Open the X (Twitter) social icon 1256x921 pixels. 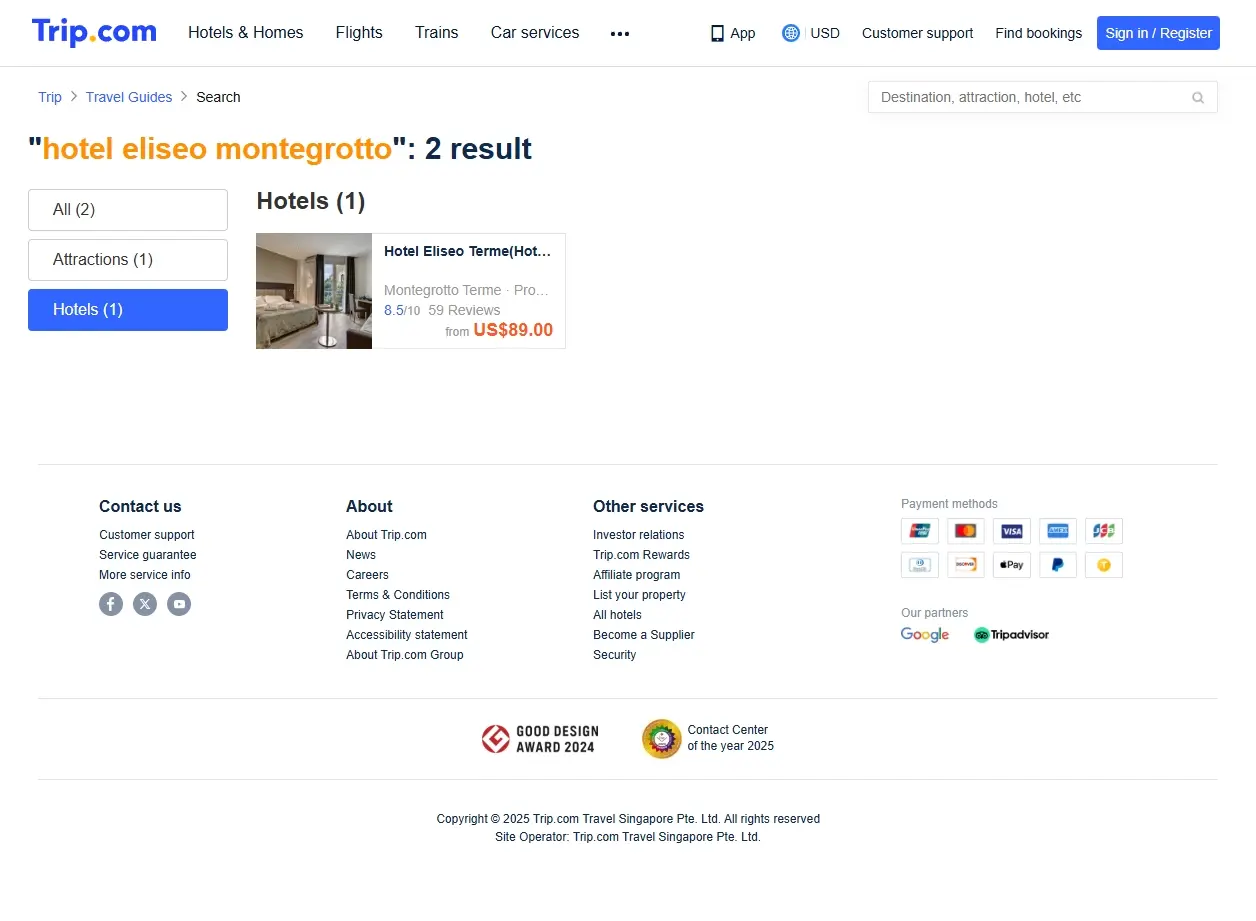click(145, 604)
